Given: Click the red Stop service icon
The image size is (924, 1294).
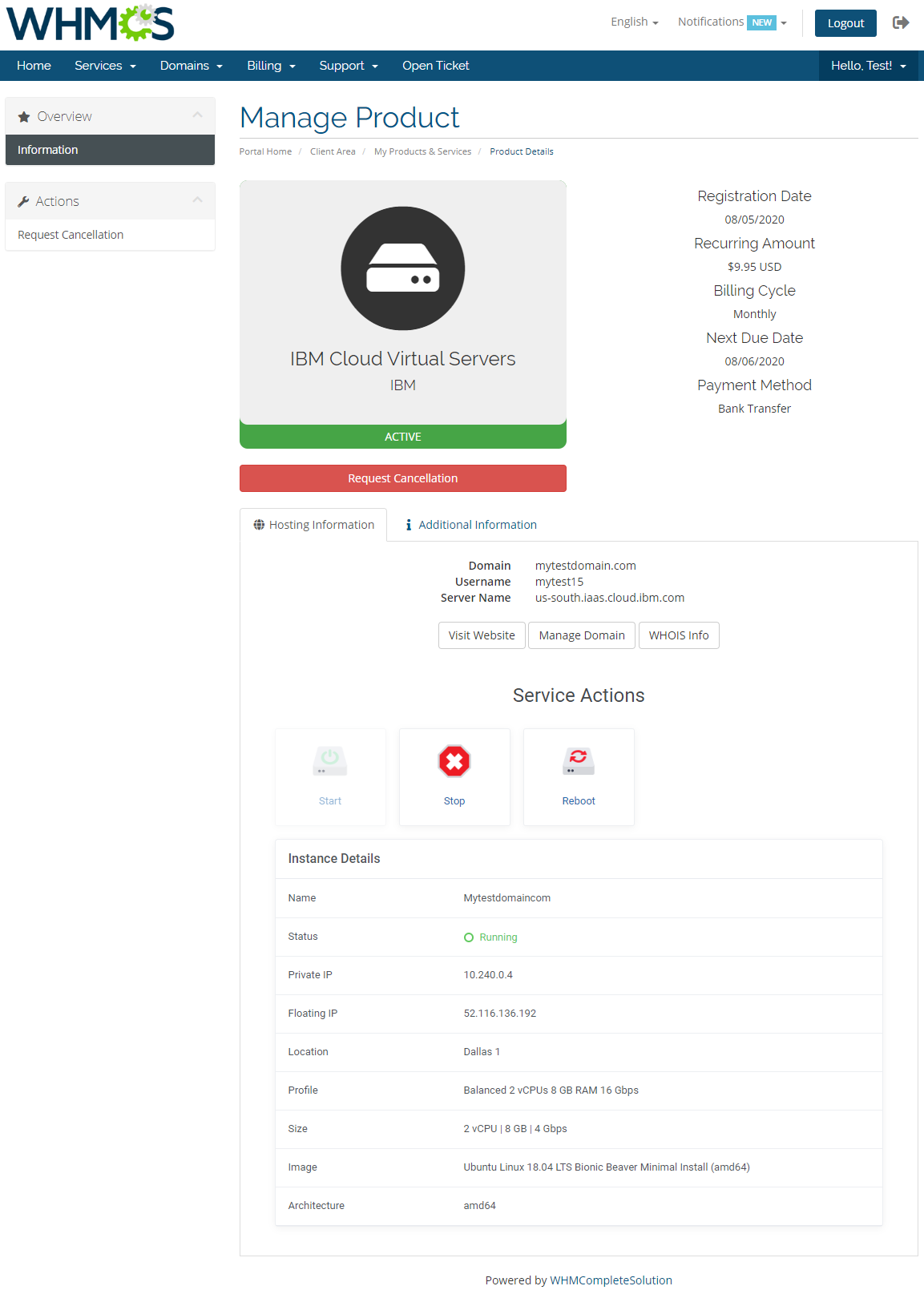Looking at the screenshot, I should coord(454,761).
